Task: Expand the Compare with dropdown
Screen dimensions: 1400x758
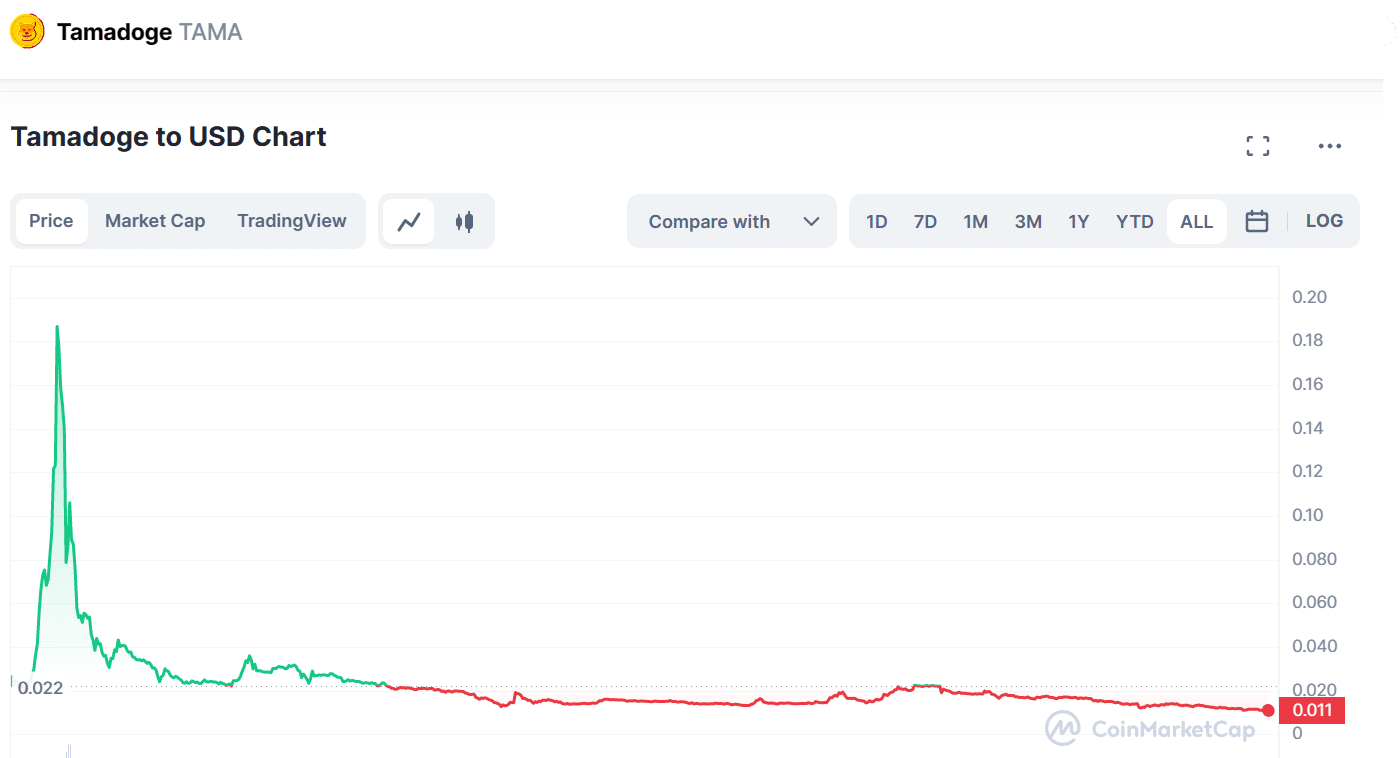Action: pos(732,221)
